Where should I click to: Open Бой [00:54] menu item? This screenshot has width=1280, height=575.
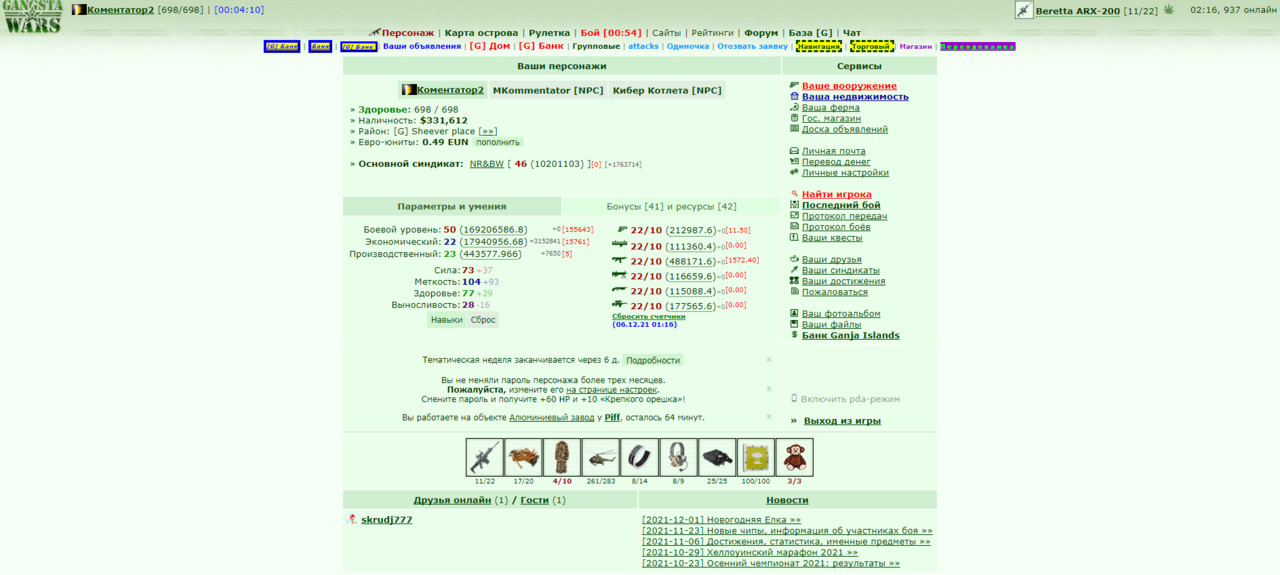[x=611, y=33]
